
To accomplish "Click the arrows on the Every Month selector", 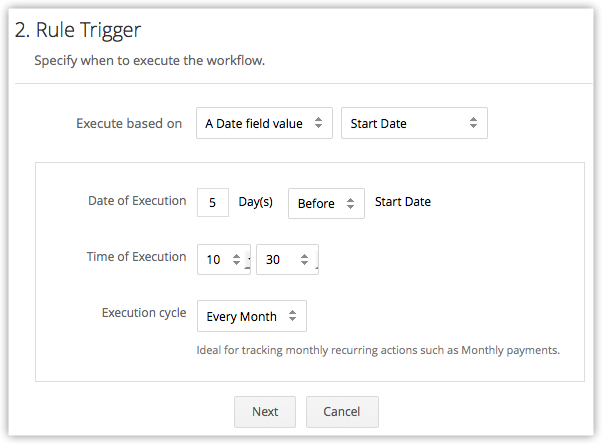I will pyautogui.click(x=292, y=316).
